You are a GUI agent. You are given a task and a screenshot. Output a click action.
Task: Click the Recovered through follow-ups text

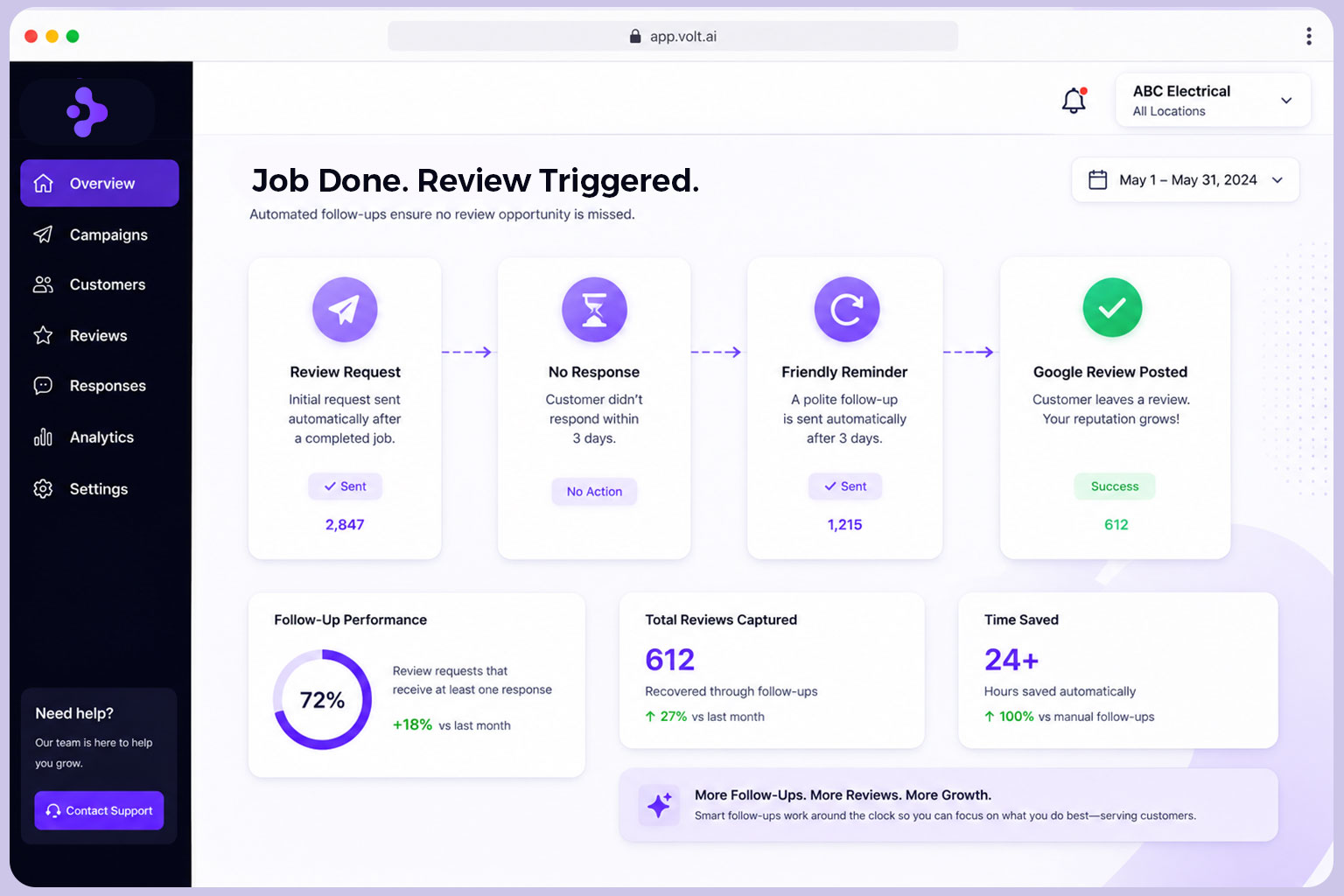(731, 691)
